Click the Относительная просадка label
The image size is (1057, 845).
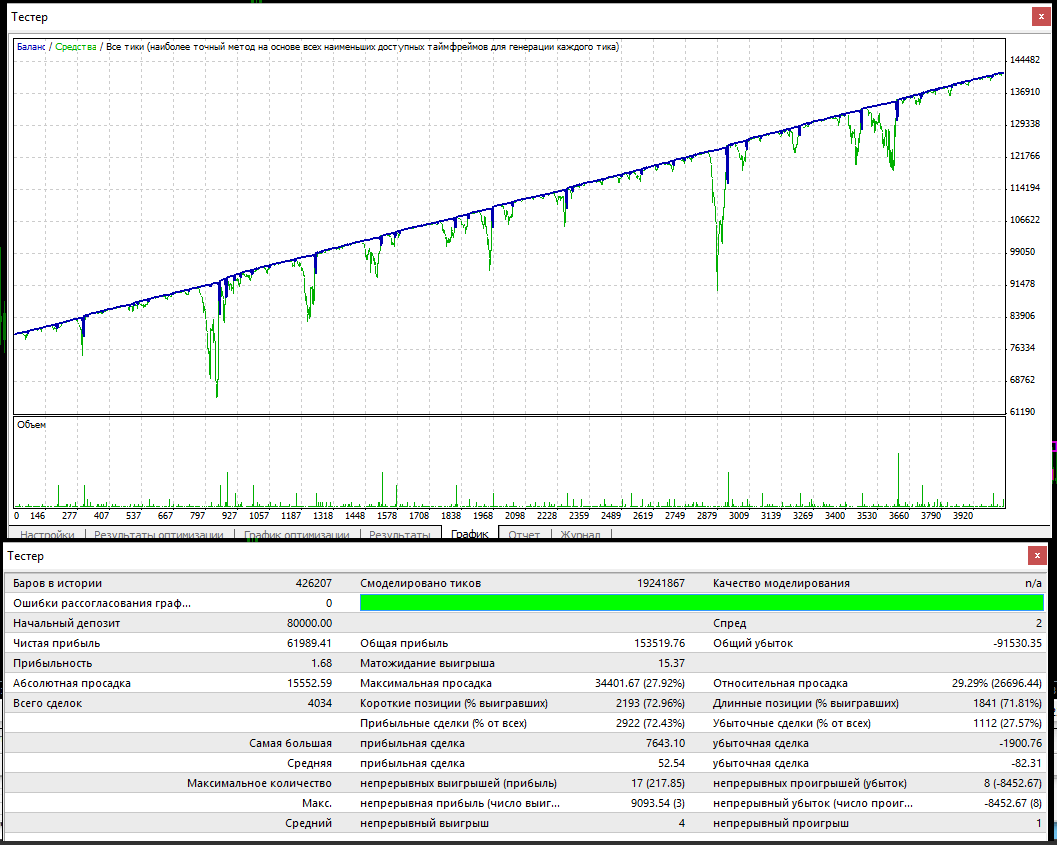click(780, 683)
